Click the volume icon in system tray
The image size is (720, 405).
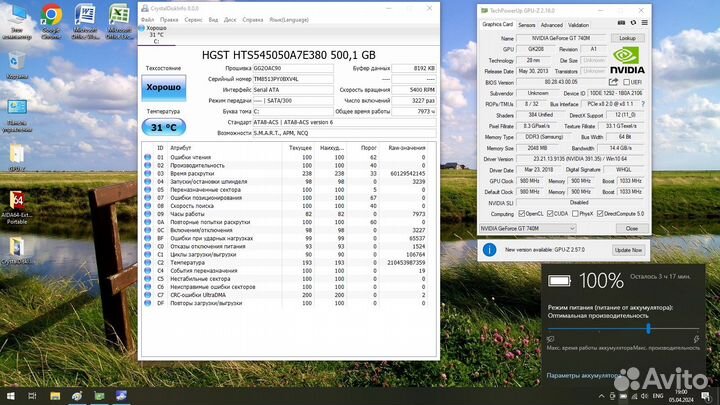coord(644,396)
